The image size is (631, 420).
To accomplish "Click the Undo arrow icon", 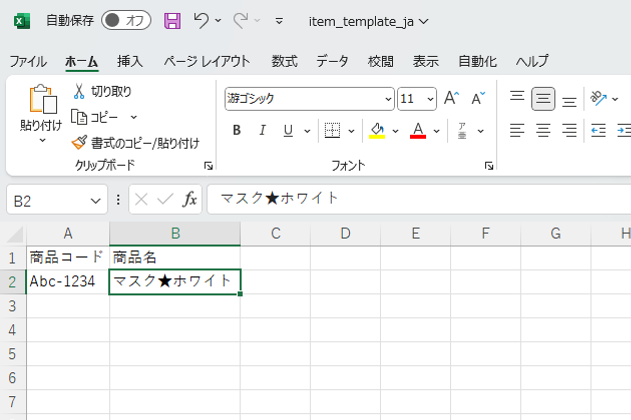I will [202, 21].
